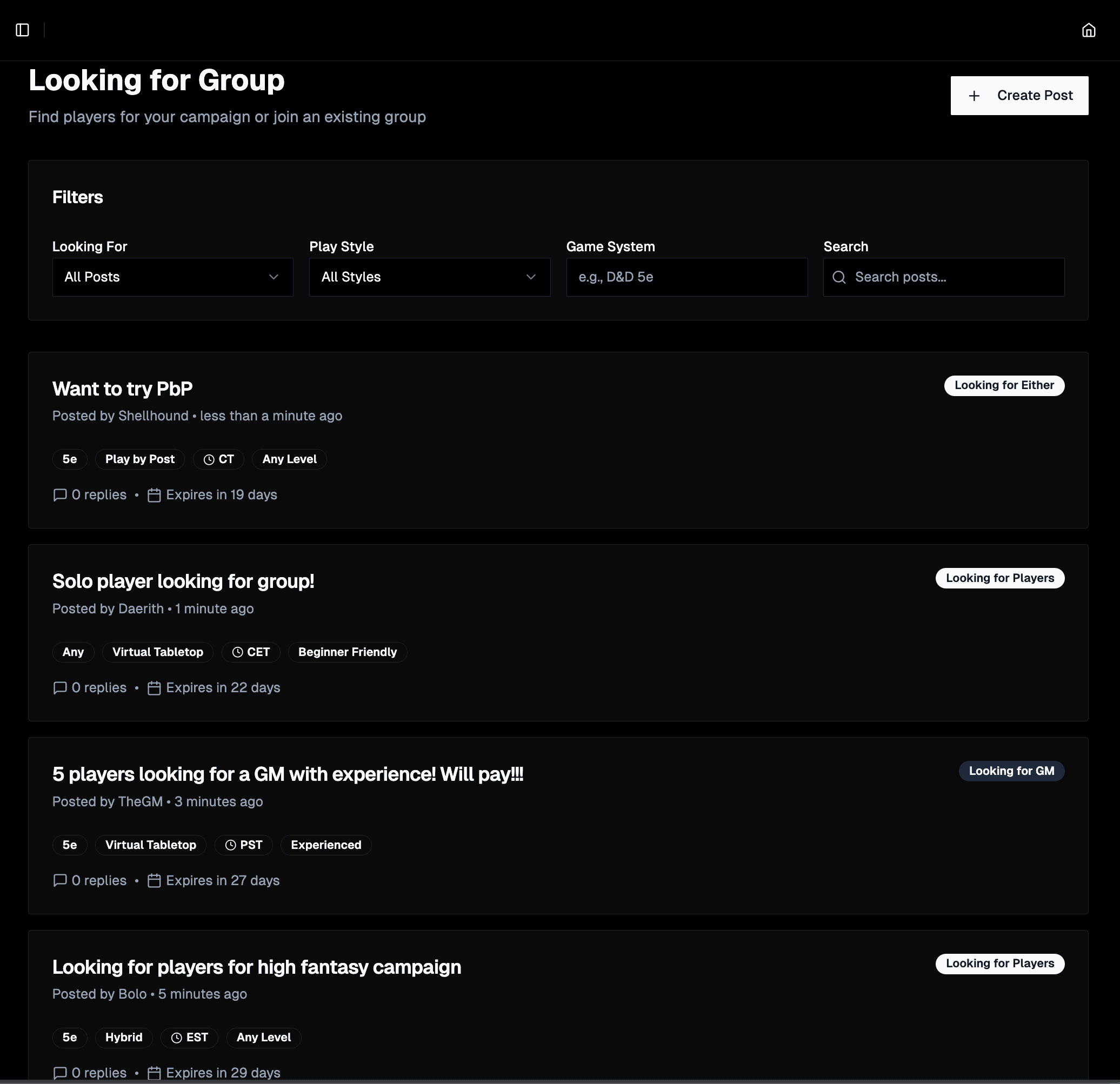Click 'Posted by TheGM' text
Image resolution: width=1120 pixels, height=1084 pixels.
click(x=108, y=802)
